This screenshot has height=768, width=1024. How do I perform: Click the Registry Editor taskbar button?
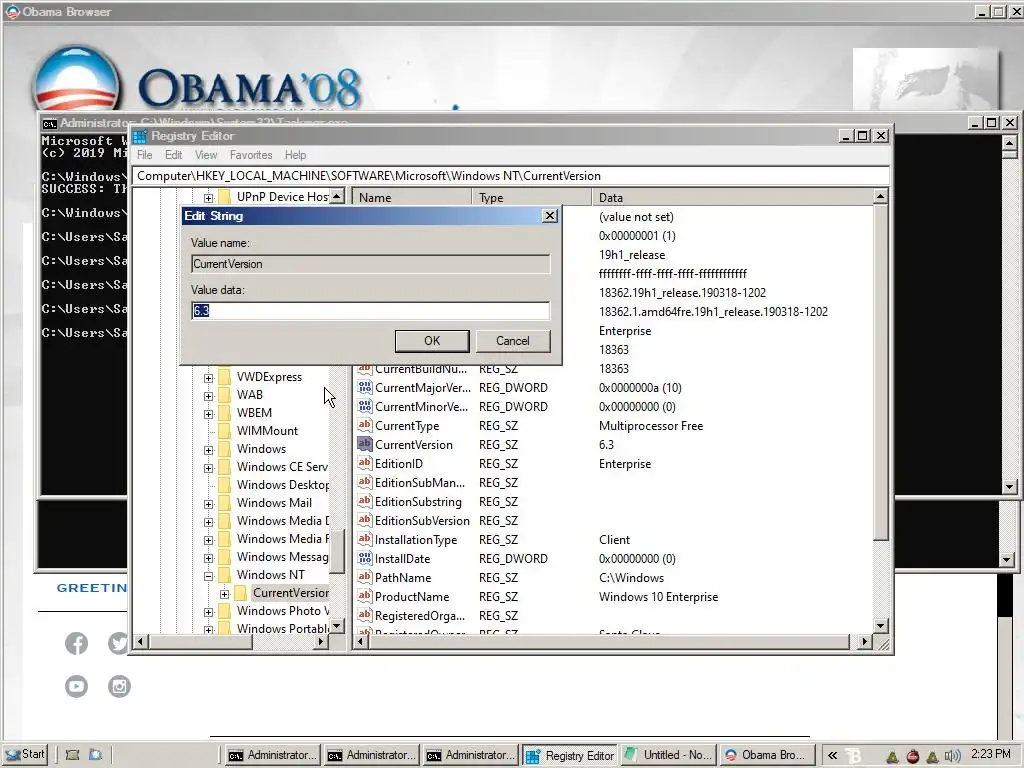(x=569, y=756)
